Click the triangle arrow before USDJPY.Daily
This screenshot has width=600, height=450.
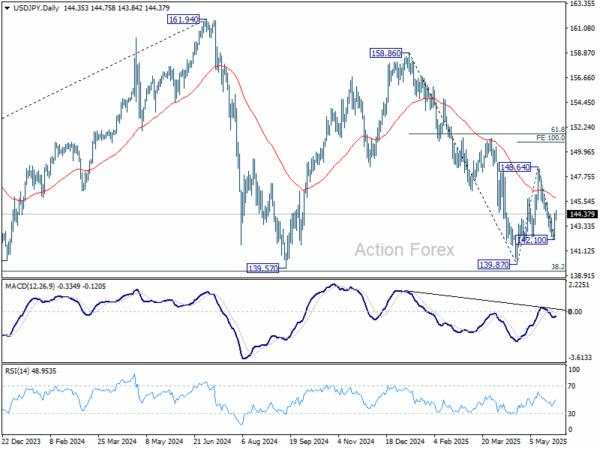pos(7,8)
